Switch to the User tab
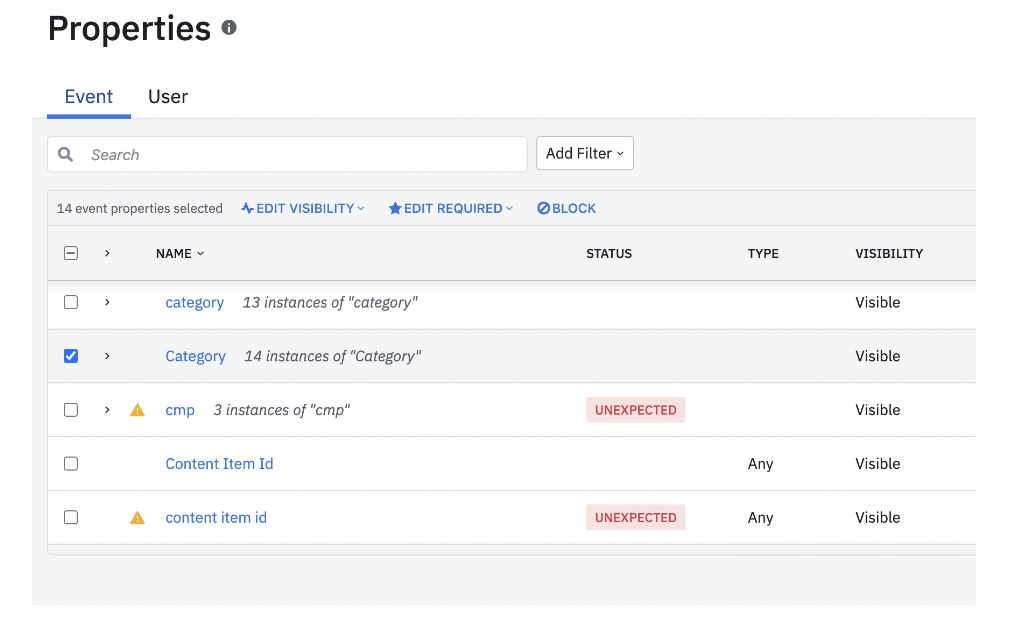This screenshot has width=1018, height=628. (168, 97)
